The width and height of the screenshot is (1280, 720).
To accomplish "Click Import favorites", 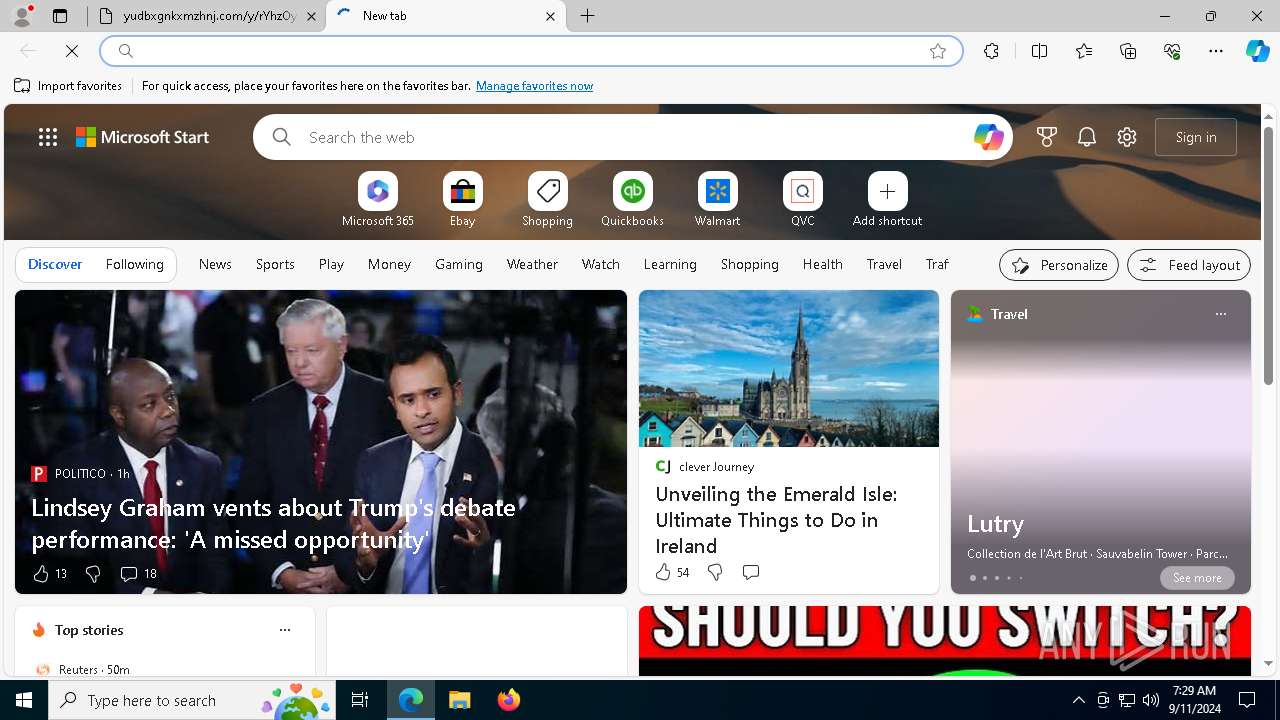I will (68, 86).
